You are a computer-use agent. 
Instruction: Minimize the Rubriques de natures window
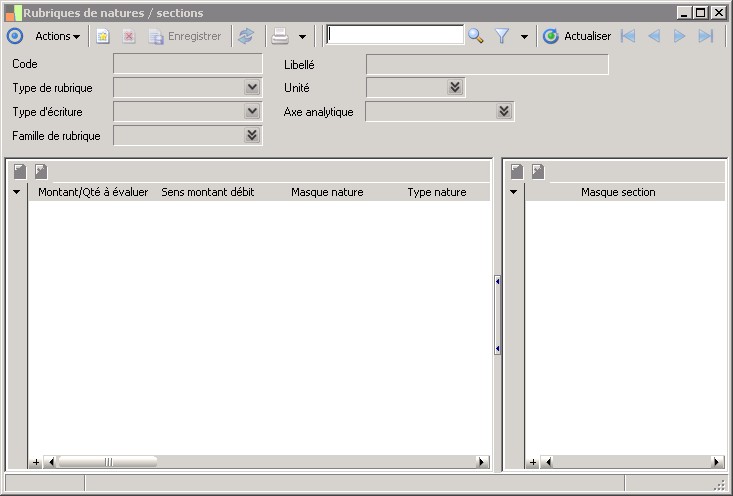pyautogui.click(x=684, y=13)
